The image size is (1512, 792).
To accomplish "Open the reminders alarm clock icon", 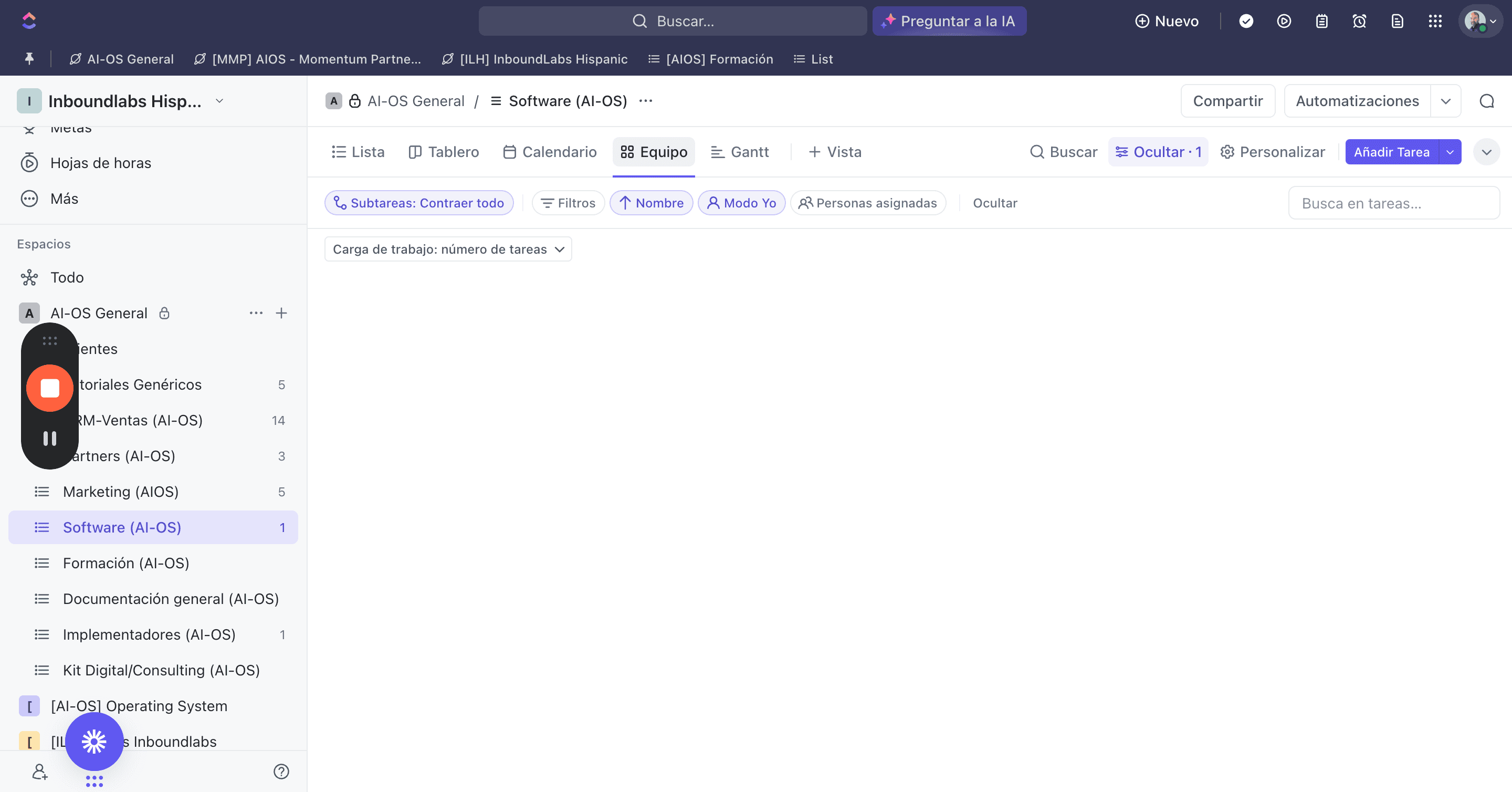I will [x=1359, y=21].
